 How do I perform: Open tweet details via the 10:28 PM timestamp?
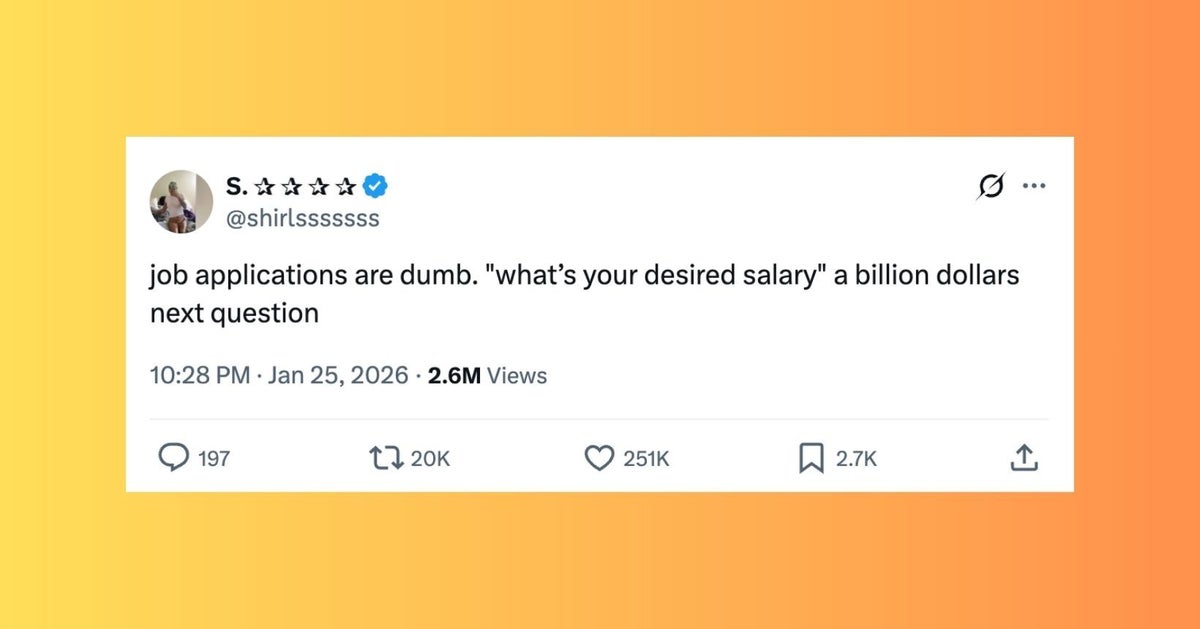(198, 375)
